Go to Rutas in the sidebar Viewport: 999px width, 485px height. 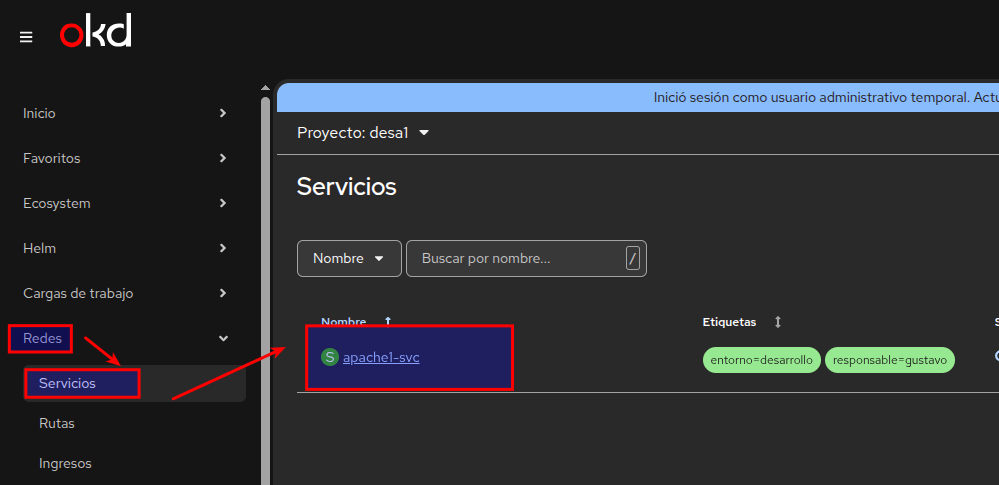[57, 423]
